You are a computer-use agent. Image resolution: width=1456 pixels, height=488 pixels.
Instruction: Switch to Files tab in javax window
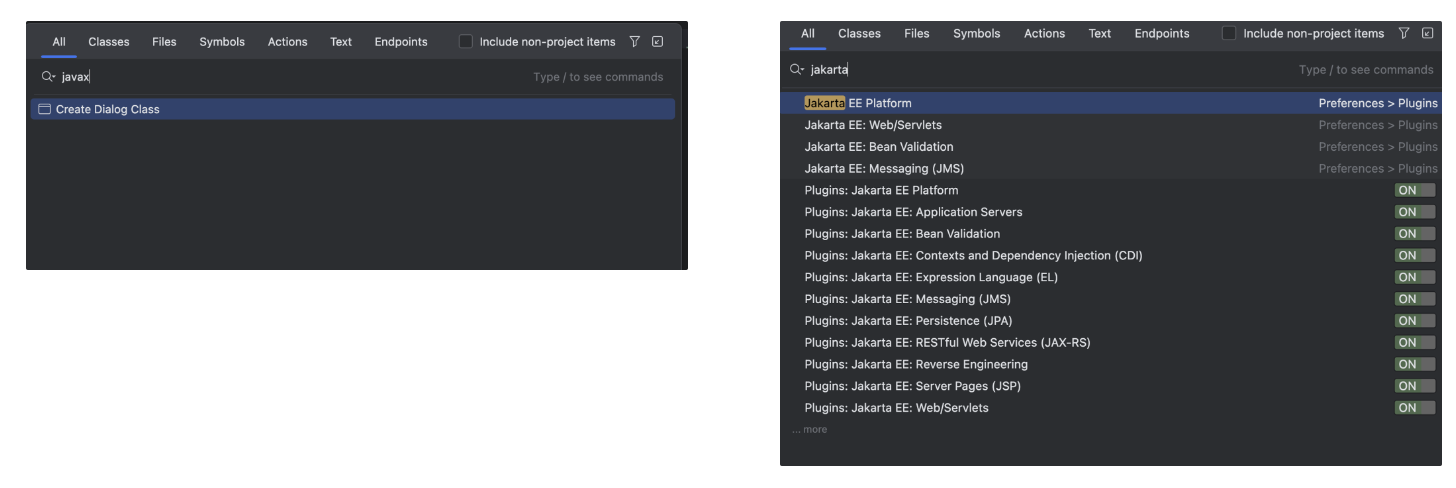(164, 42)
